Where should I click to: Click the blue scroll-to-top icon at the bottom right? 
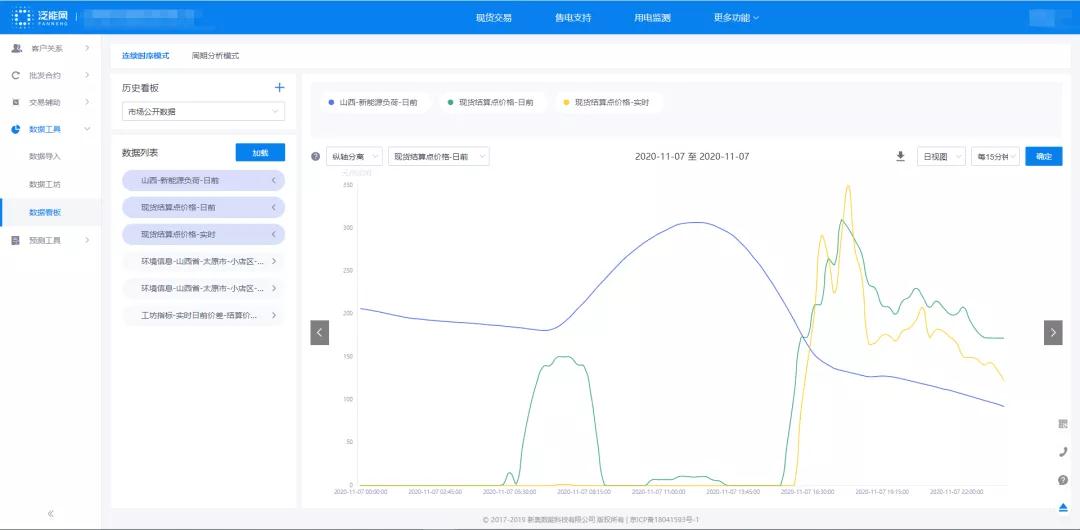1062,506
